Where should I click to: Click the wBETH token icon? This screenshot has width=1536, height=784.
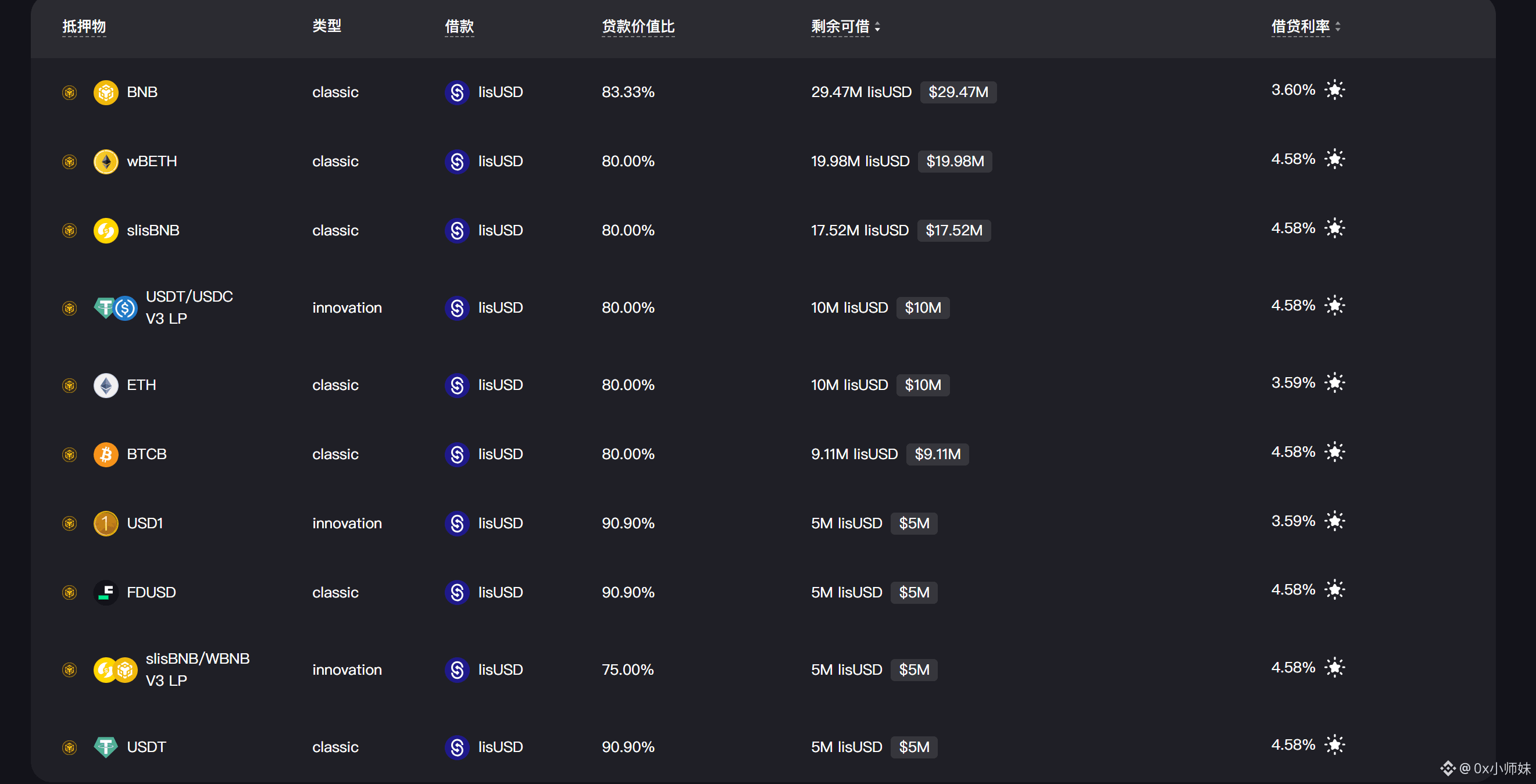pyautogui.click(x=106, y=162)
